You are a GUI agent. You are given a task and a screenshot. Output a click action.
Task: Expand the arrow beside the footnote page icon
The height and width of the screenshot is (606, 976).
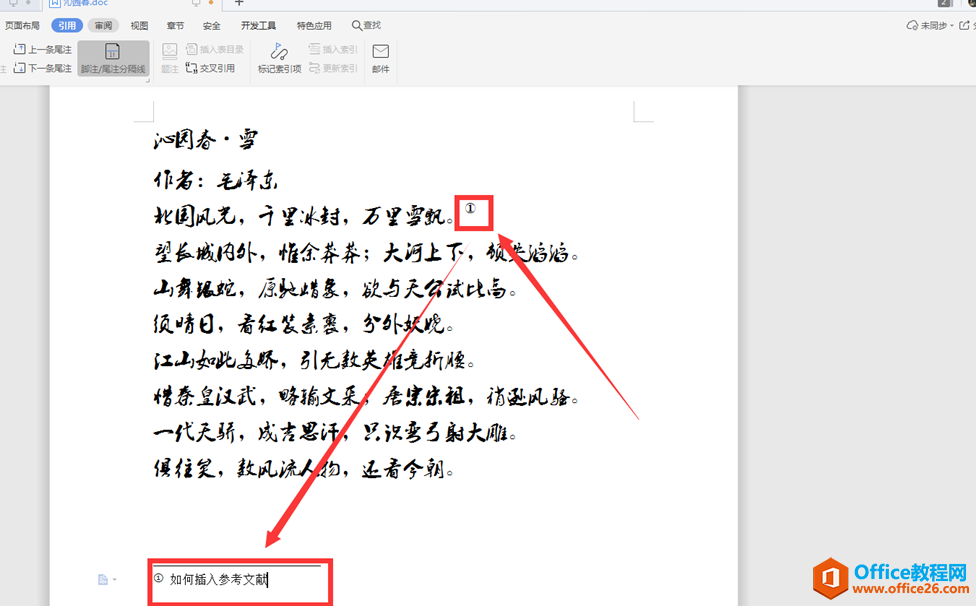pos(115,580)
